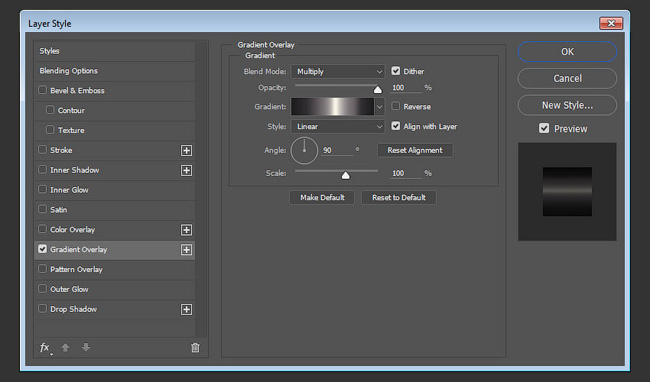This screenshot has width=650, height=382.
Task: Enable the Bevel & Emboss checkbox
Action: (42, 90)
